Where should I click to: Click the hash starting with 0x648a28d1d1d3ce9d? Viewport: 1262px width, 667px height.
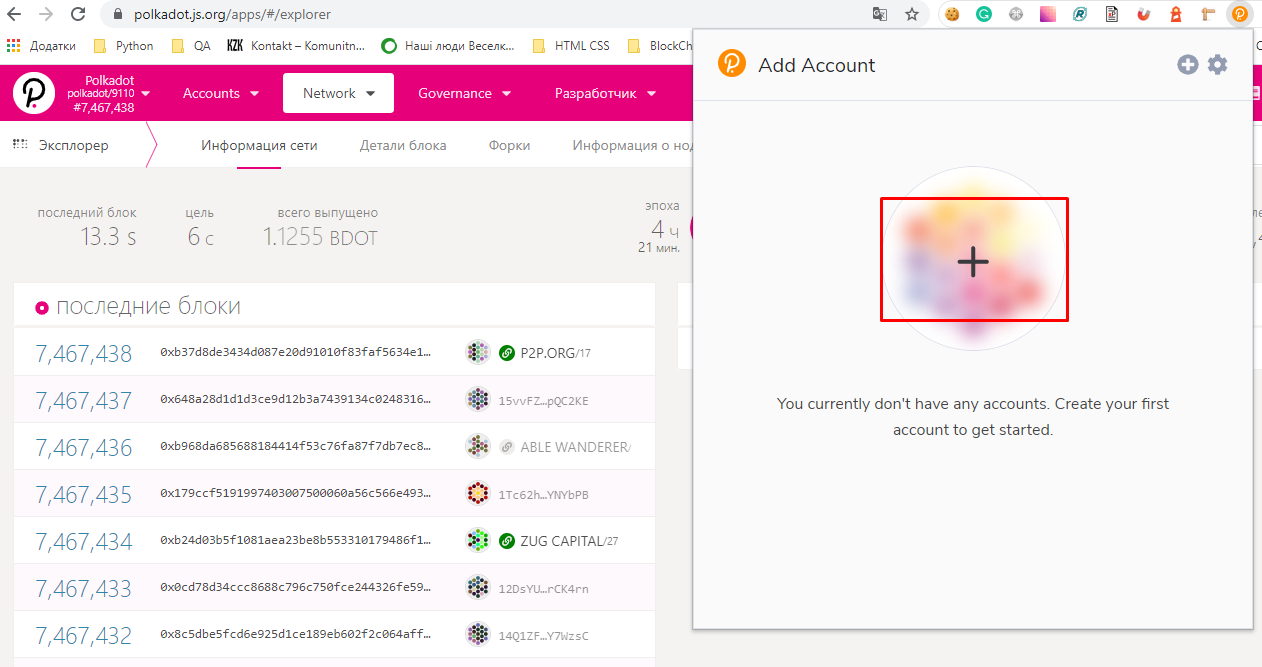click(296, 400)
